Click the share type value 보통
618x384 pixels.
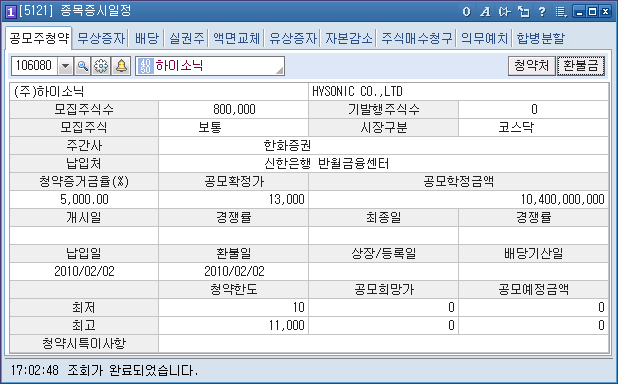point(210,127)
